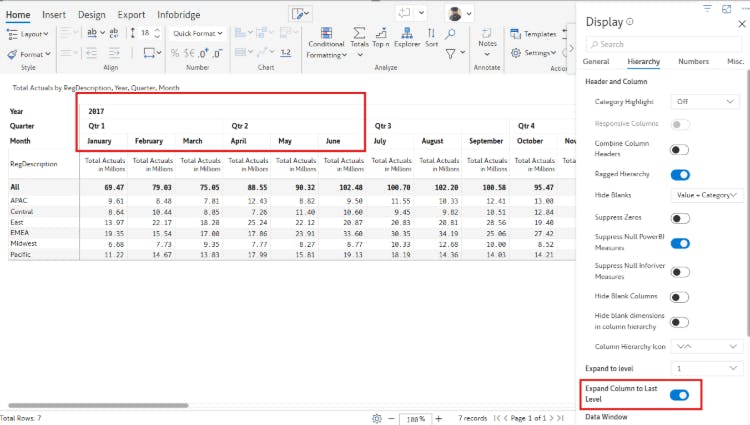Select the Column Hierarchy Icon dropdown
Image resolution: width=750 pixels, height=425 pixels.
pyautogui.click(x=707, y=346)
